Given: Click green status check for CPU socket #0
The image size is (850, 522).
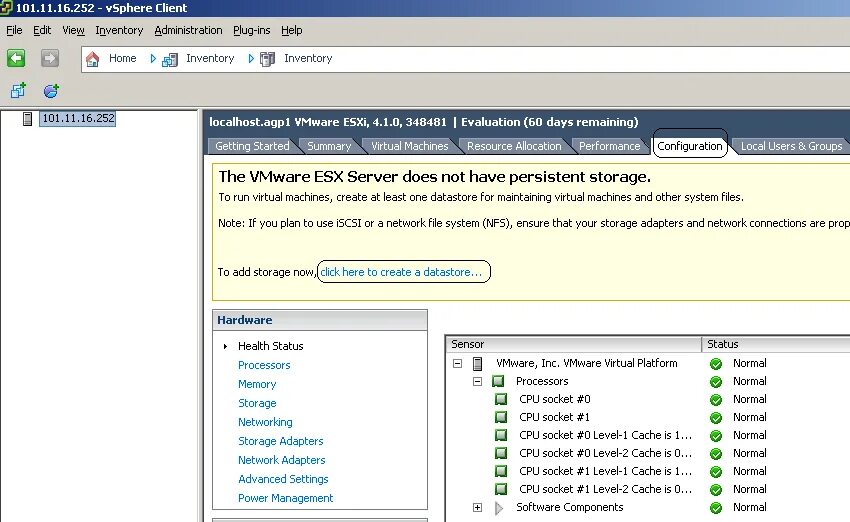Looking at the screenshot, I should [716, 400].
